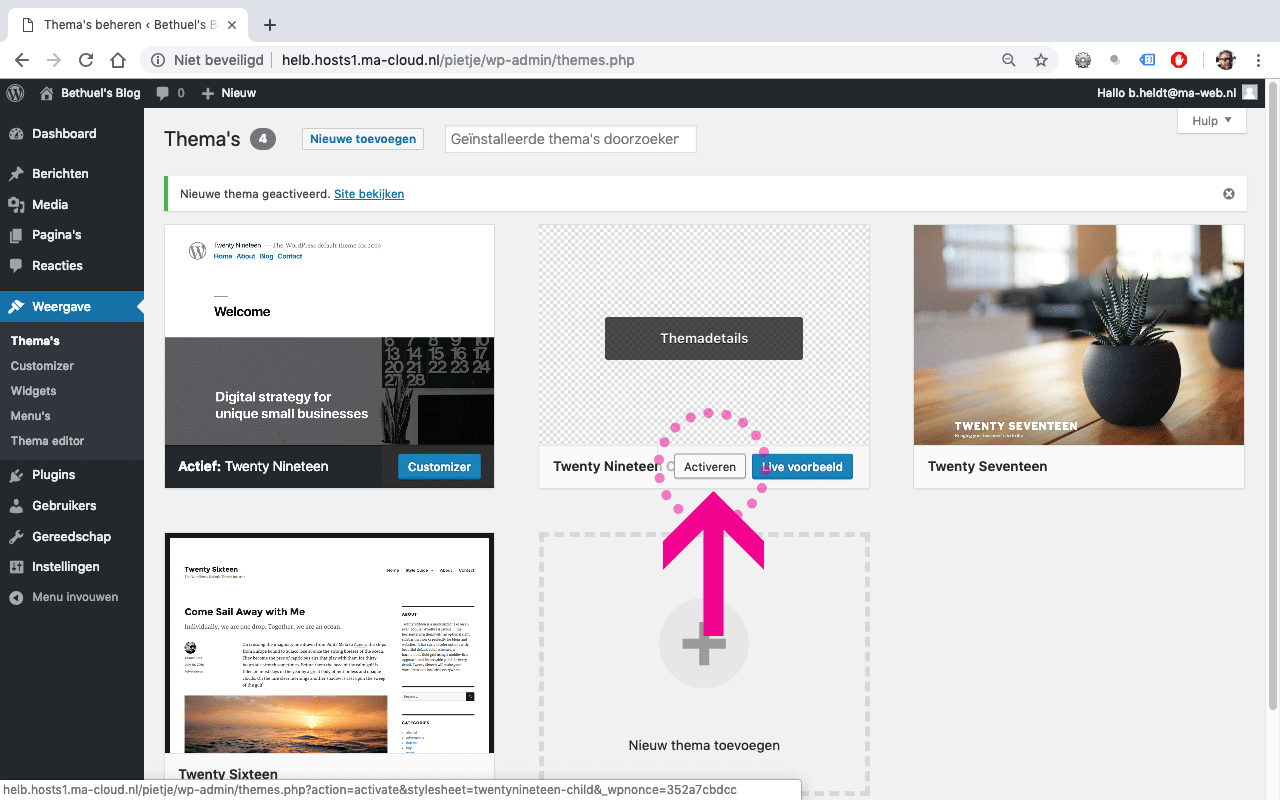This screenshot has width=1280, height=800.
Task: Open Gereedschap in sidebar
Action: 72,536
